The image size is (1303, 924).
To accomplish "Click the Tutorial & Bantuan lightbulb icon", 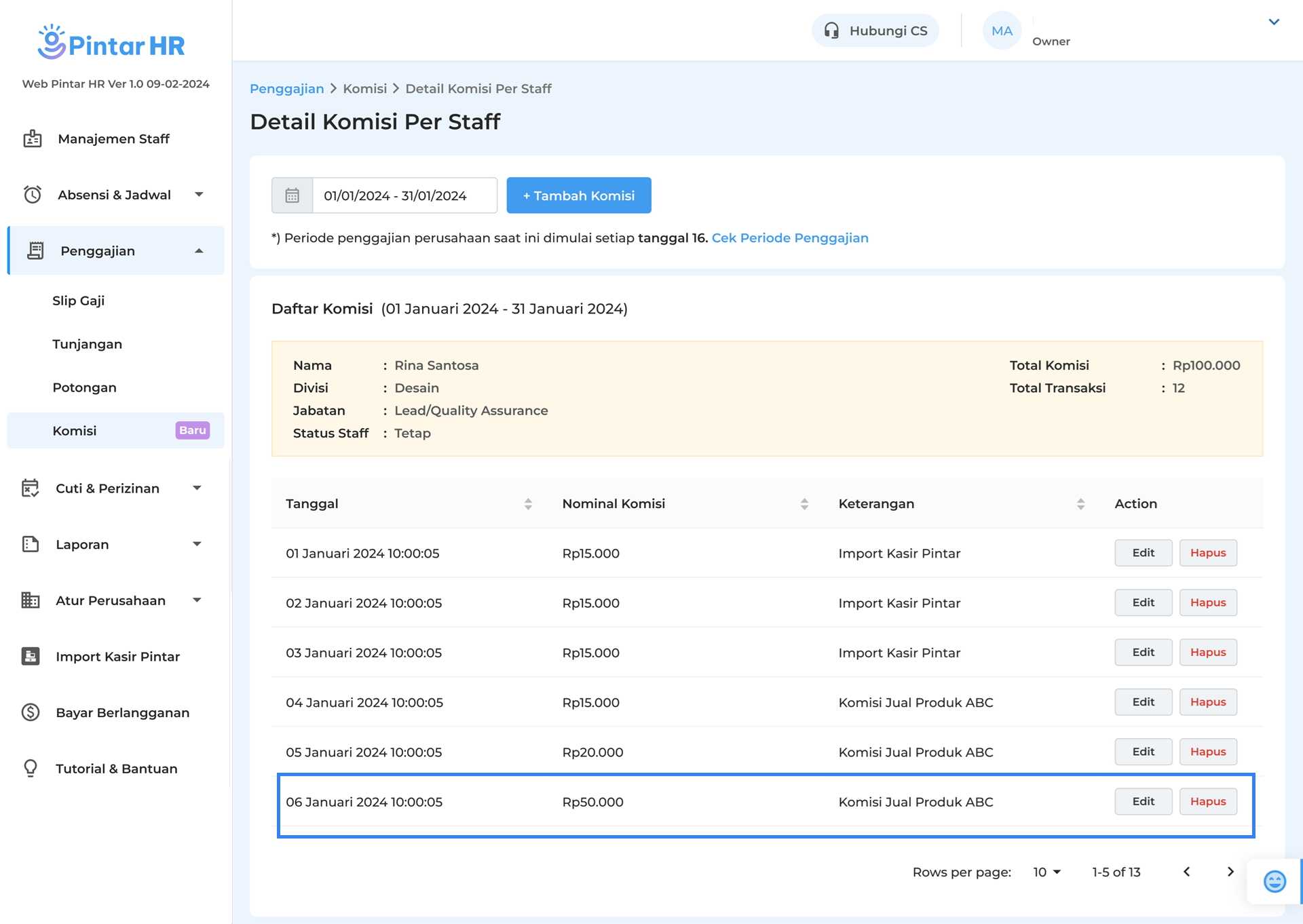I will 31,768.
